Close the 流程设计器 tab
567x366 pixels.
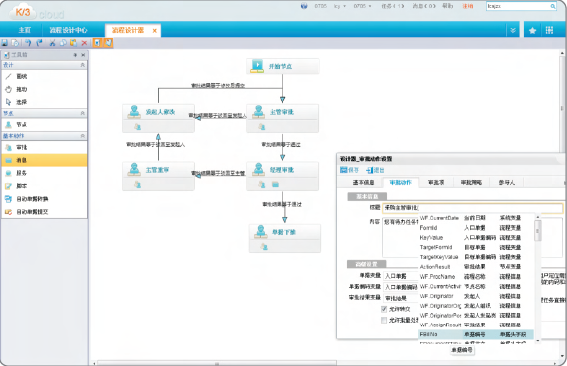coord(154,31)
